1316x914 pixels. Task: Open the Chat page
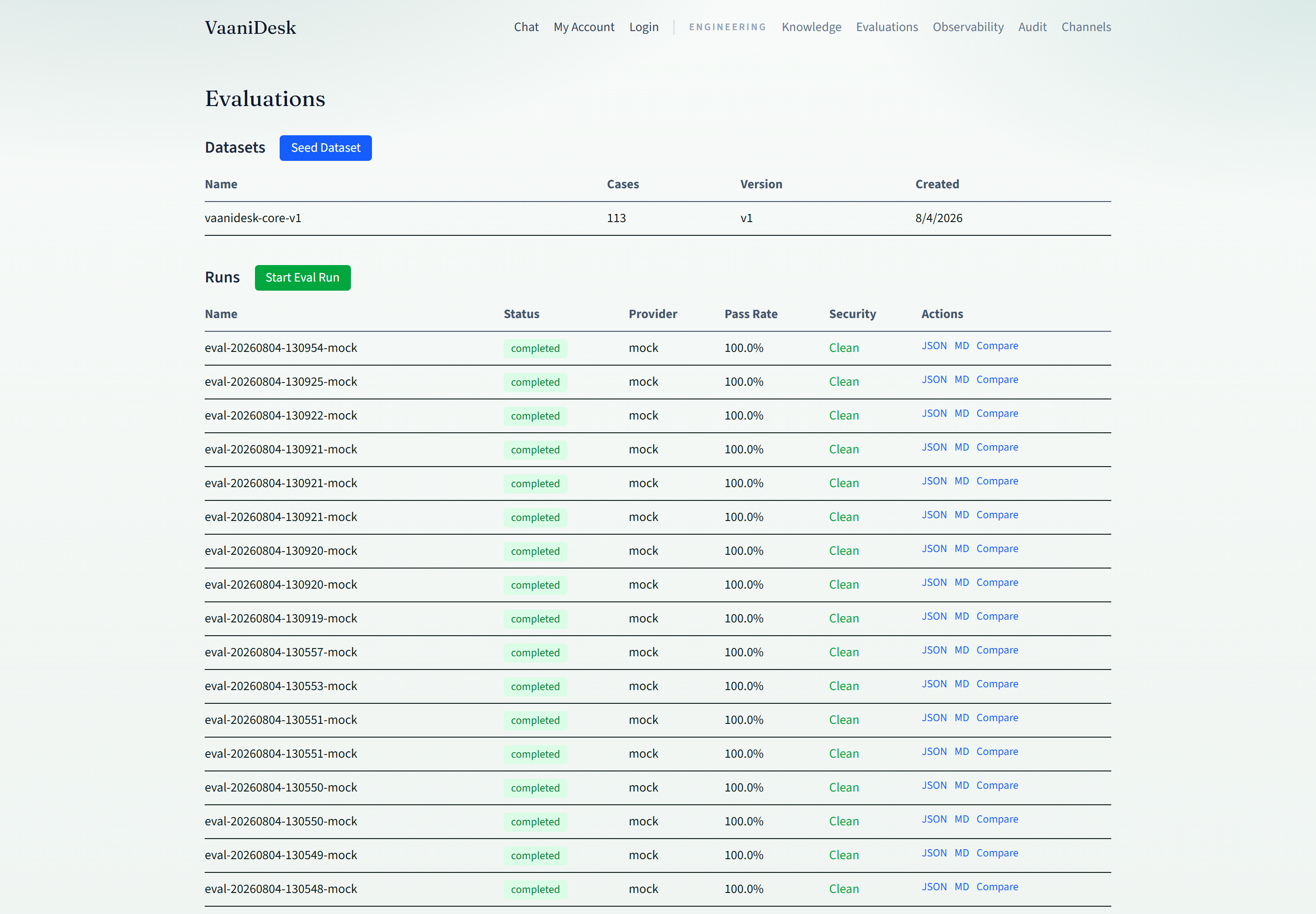coord(525,27)
